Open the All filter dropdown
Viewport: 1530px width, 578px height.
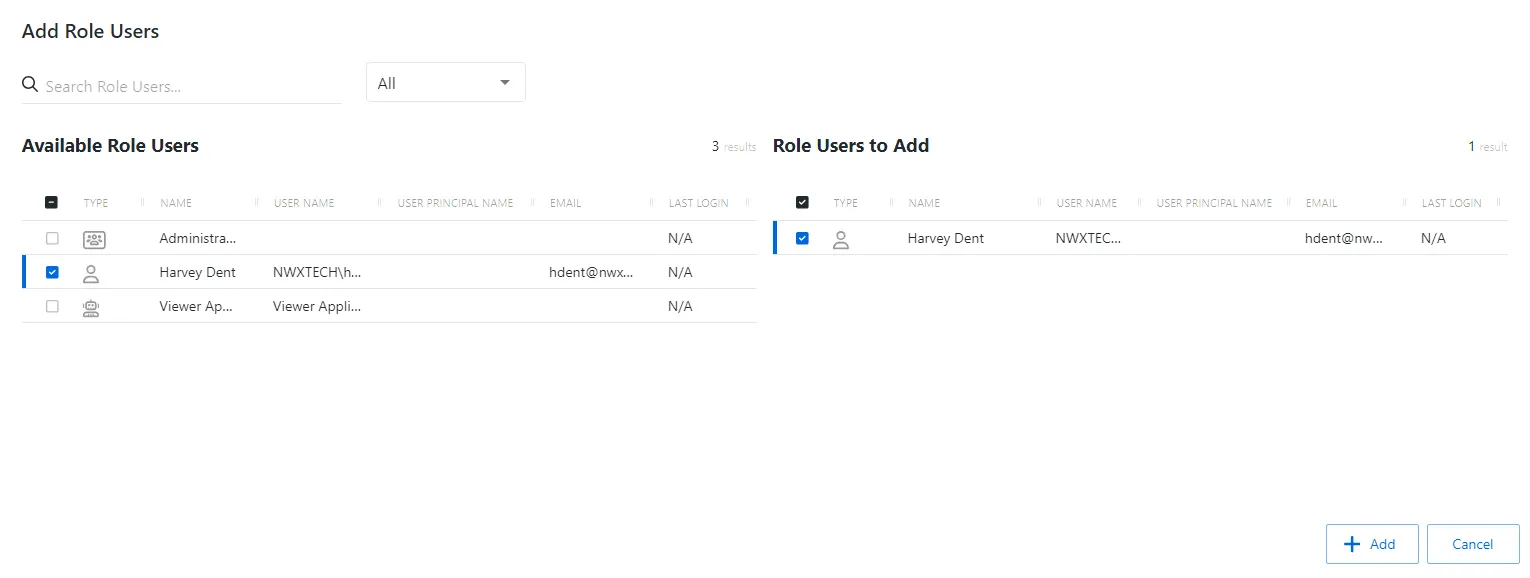coord(445,83)
